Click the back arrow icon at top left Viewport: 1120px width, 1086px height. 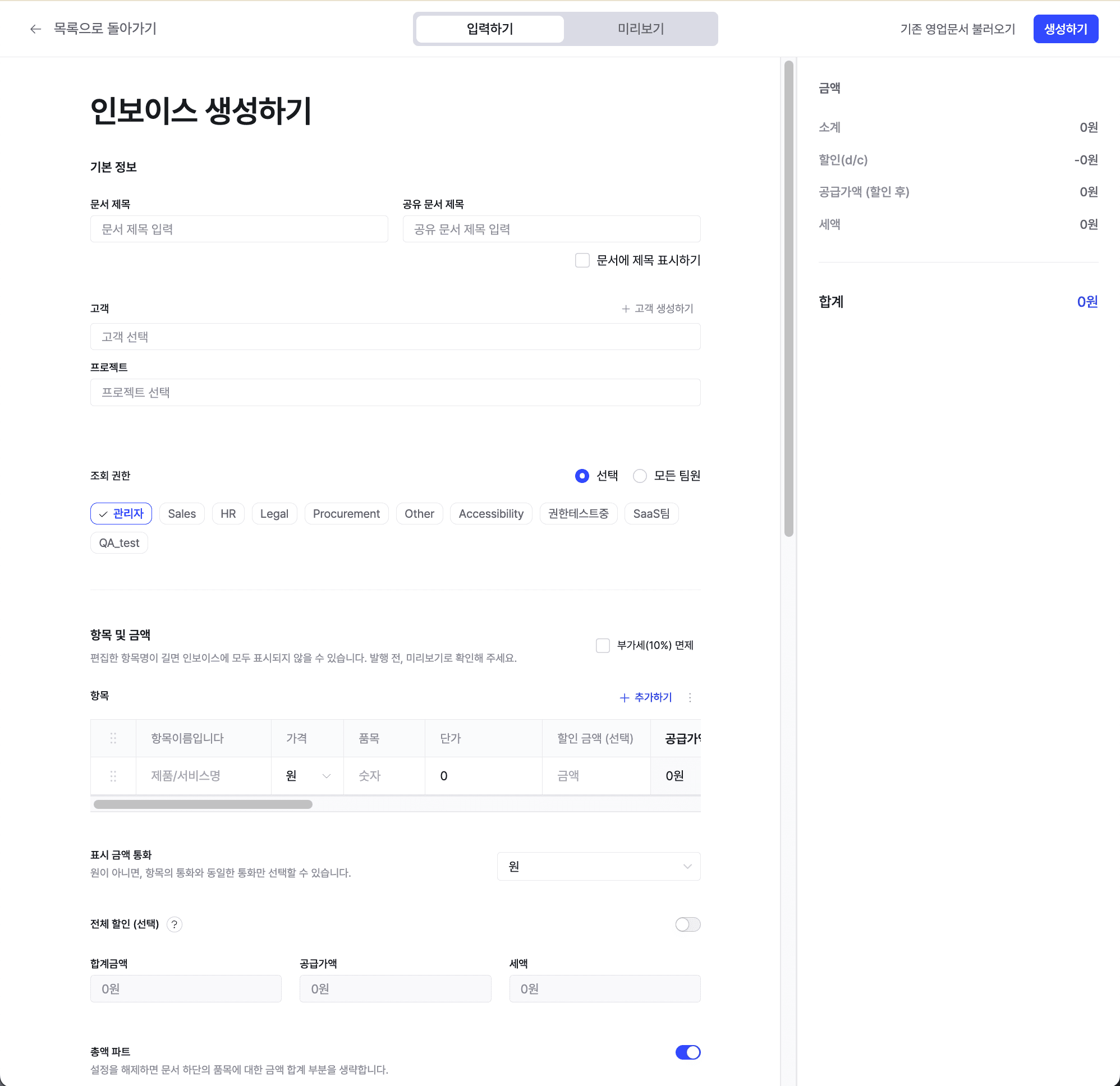[35, 29]
